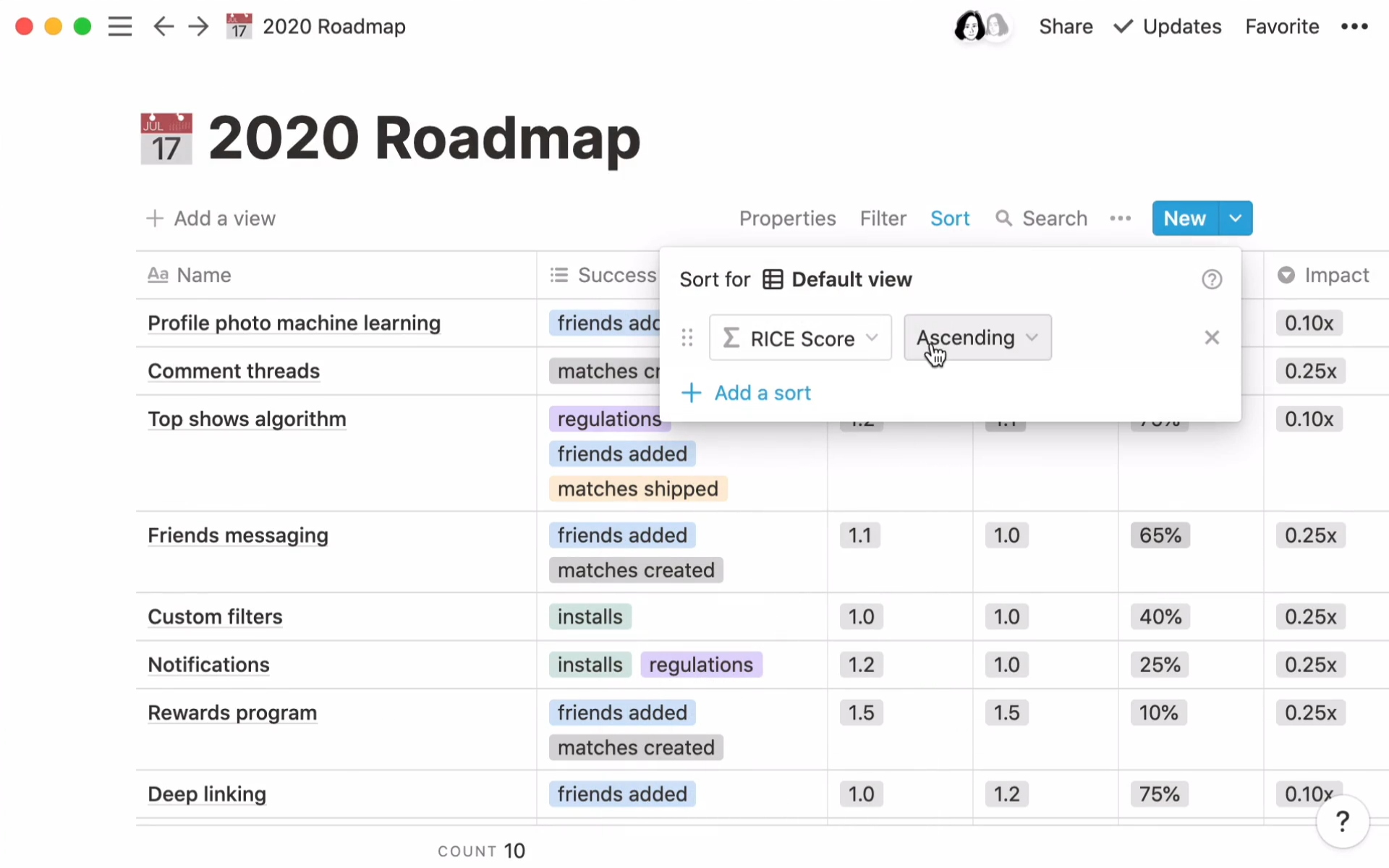Open Search for the table
Image resolution: width=1389 pixels, height=868 pixels.
1040,218
